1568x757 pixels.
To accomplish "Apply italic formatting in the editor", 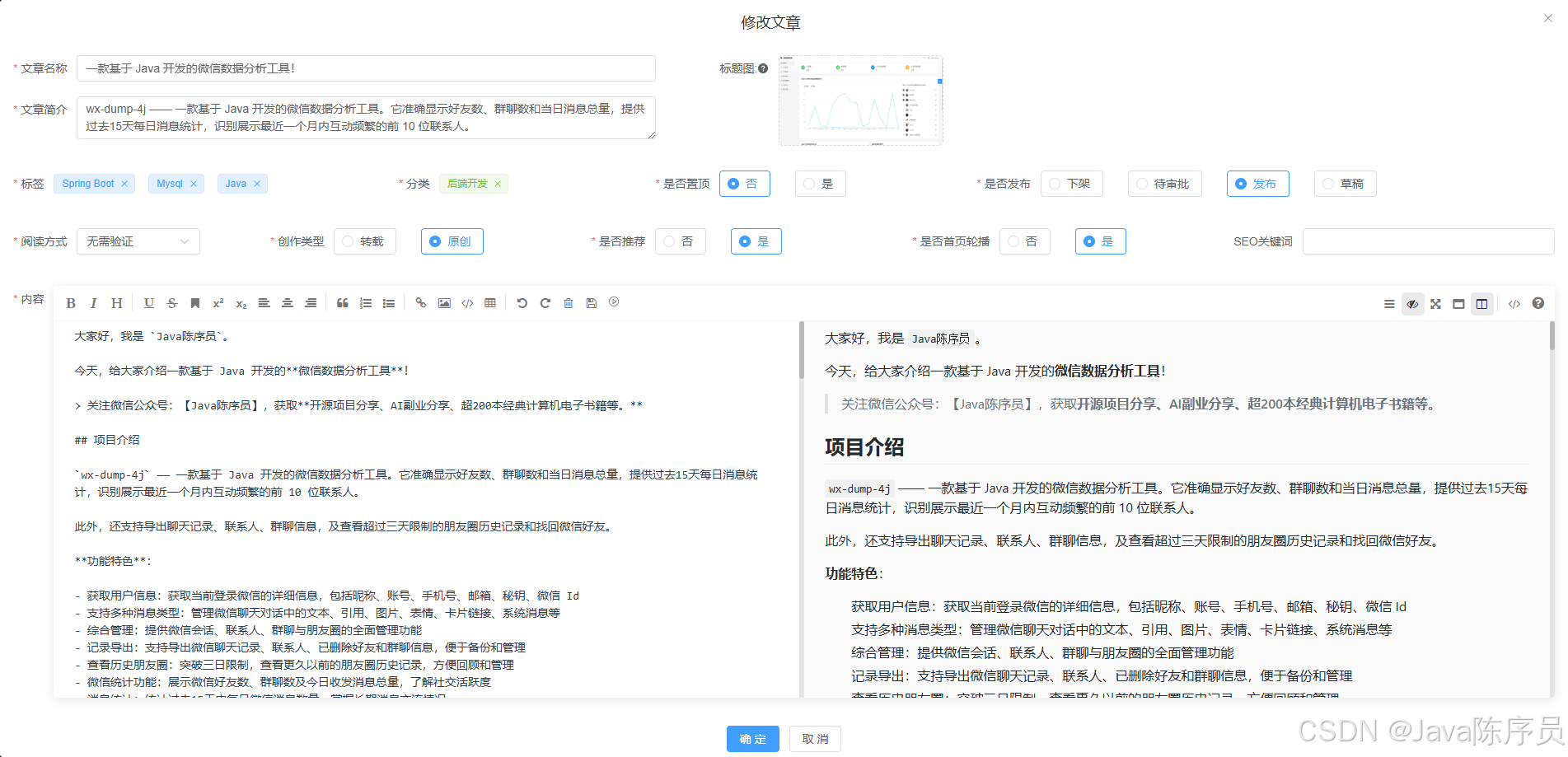I will pyautogui.click(x=94, y=303).
